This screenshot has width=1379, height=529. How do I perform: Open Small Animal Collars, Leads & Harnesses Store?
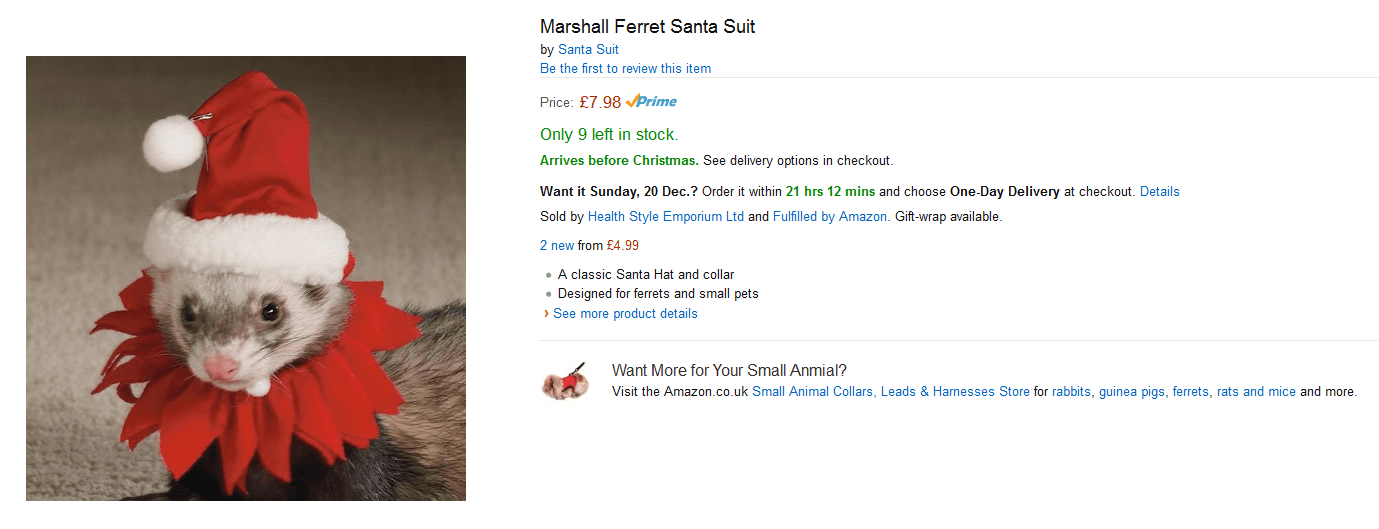(890, 391)
